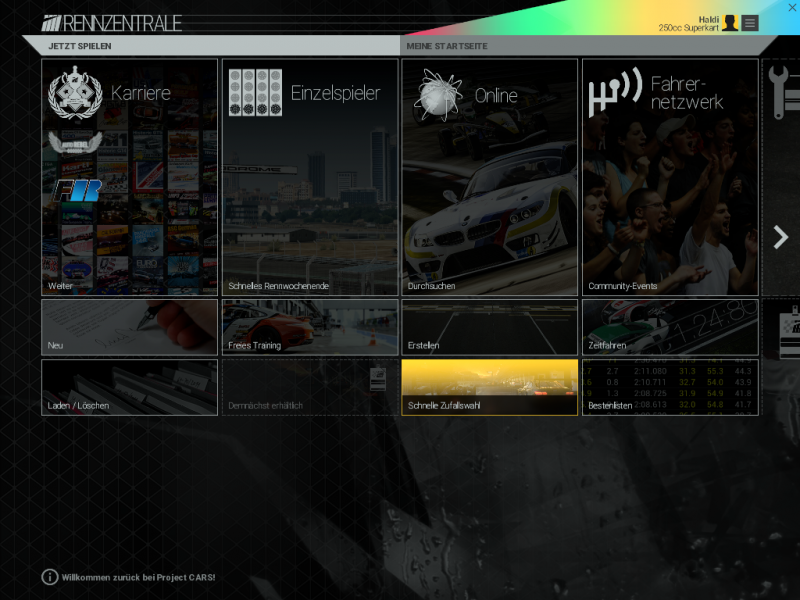Browse online sessions via Durchsuchen tile
800x600 pixels.
coord(490,177)
